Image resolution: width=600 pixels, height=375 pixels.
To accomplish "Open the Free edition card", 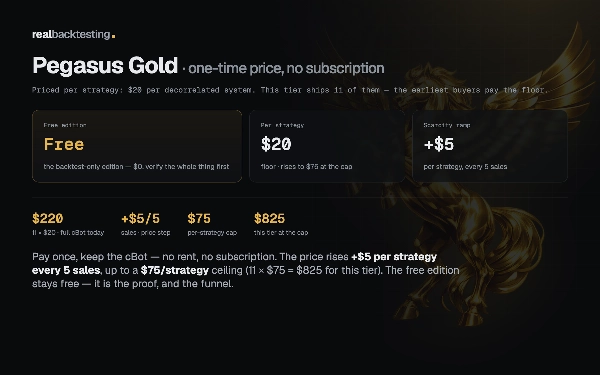I will pyautogui.click(x=137, y=146).
